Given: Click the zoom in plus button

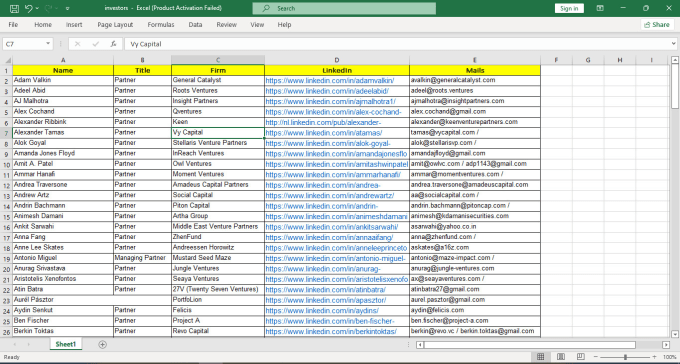Looking at the screenshot, I should pos(654,357).
